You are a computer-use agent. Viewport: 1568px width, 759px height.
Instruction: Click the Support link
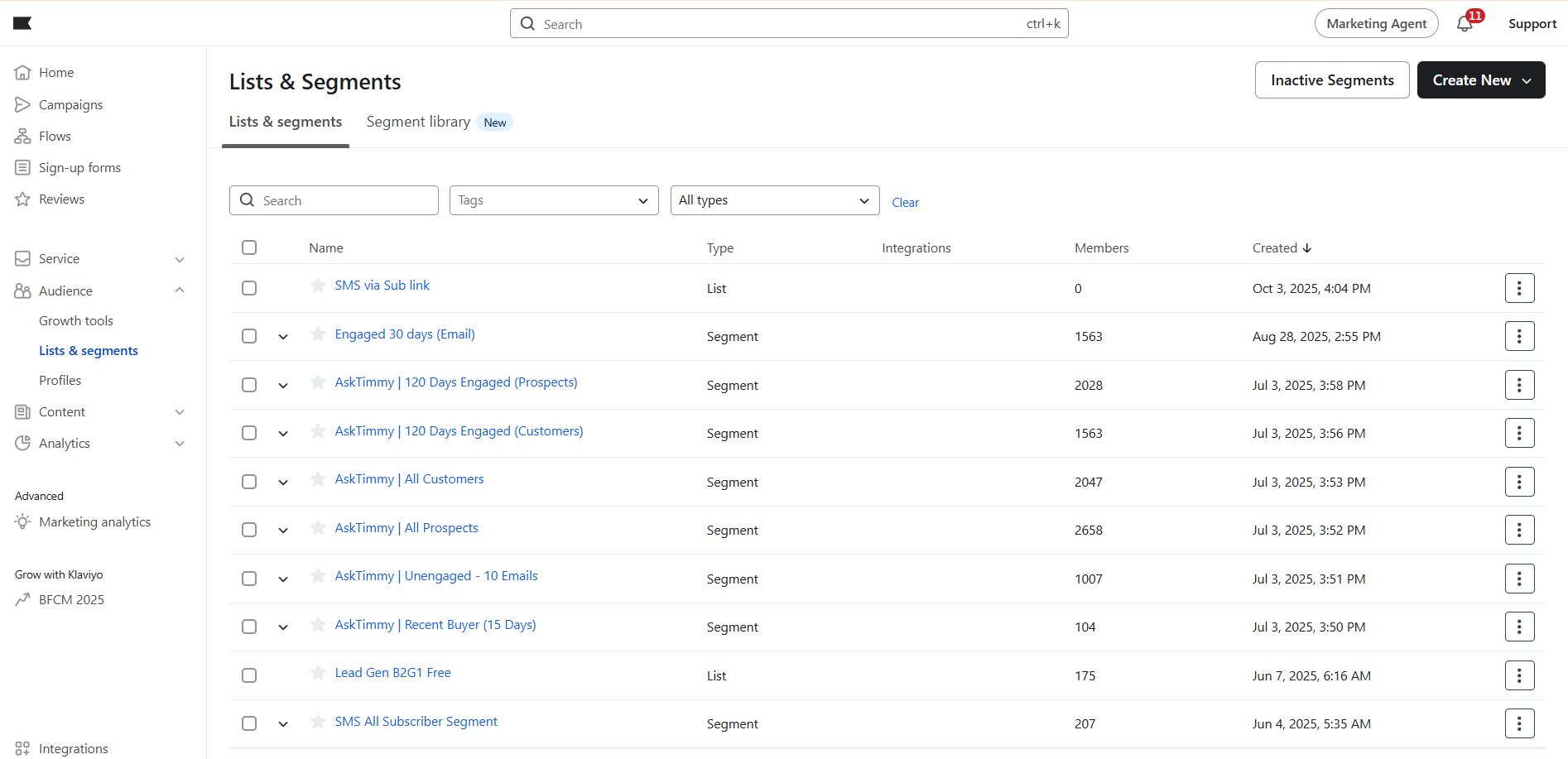[x=1532, y=24]
